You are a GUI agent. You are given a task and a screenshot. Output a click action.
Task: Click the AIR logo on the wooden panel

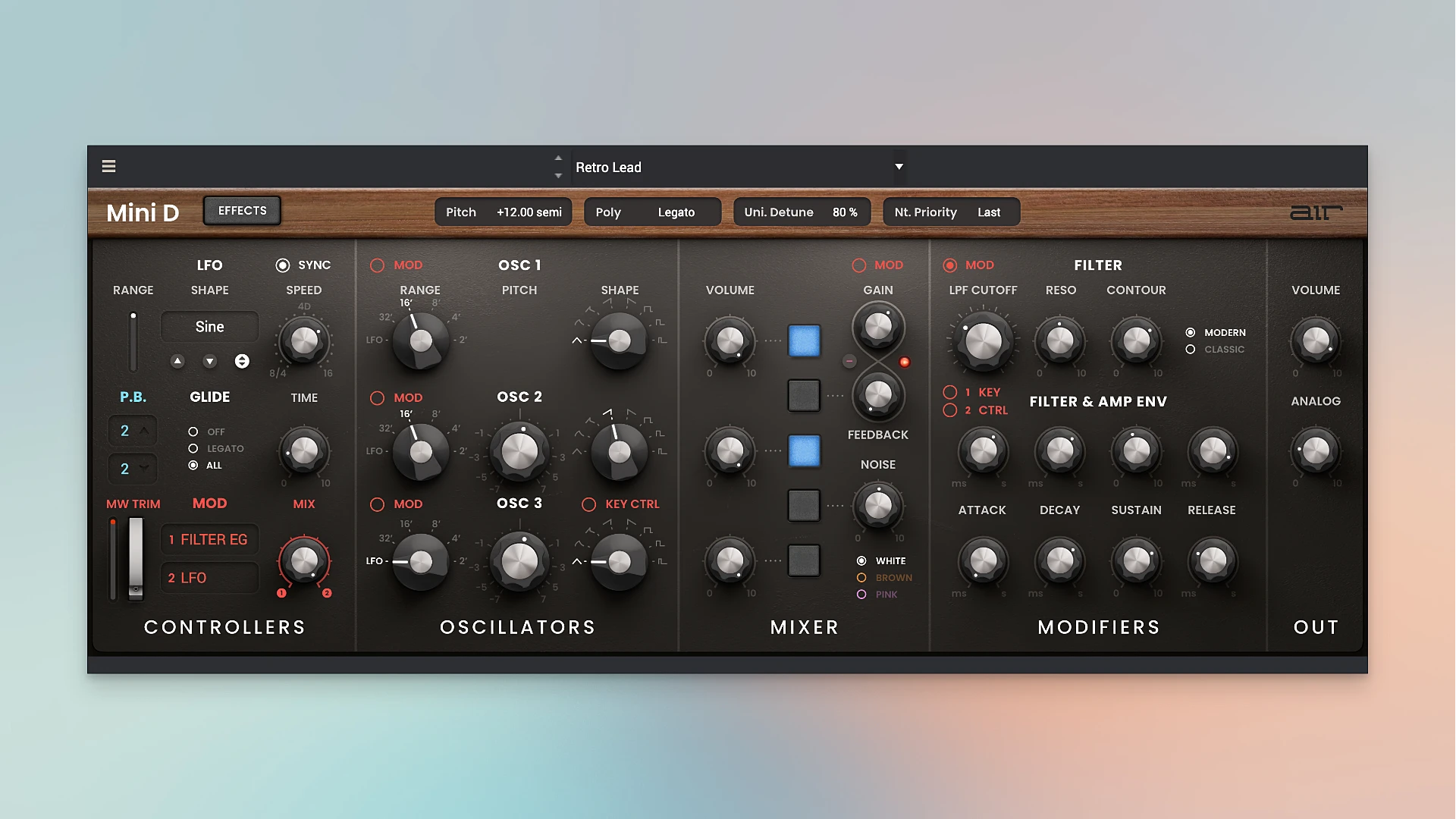pyautogui.click(x=1317, y=212)
